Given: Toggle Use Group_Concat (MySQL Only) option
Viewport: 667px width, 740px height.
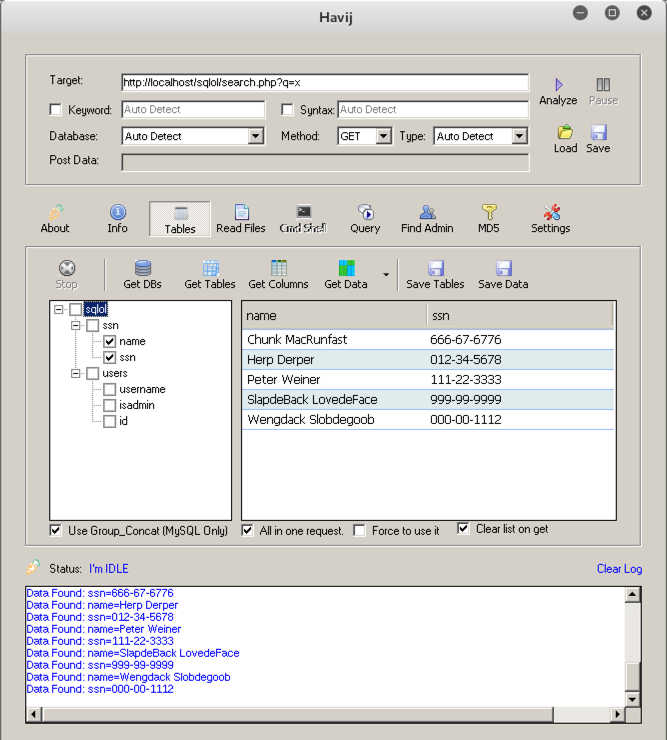Looking at the screenshot, I should tap(56, 530).
